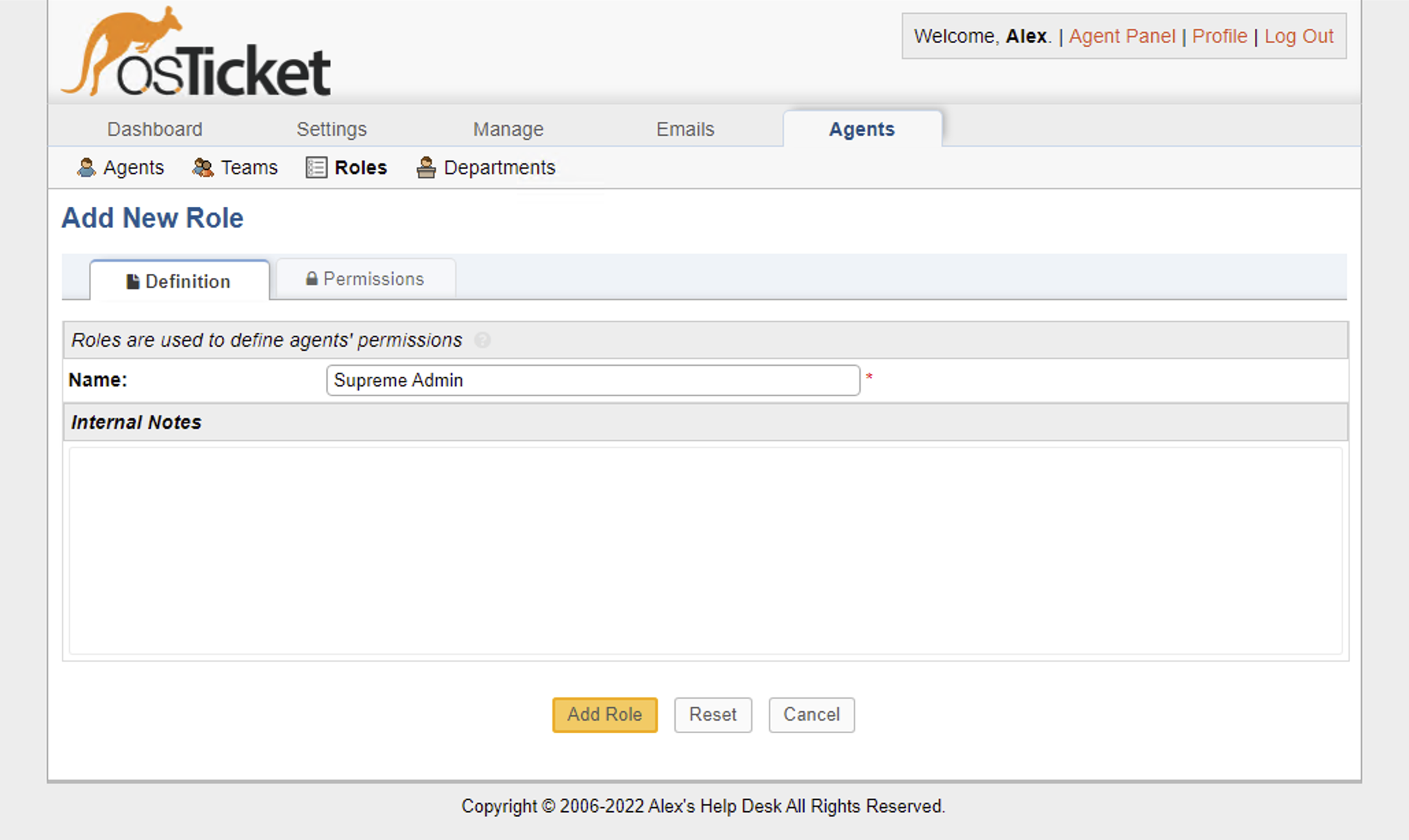Screen dimensions: 1409x840
Task: Click the Permissions tab lock icon
Action: tap(312, 278)
